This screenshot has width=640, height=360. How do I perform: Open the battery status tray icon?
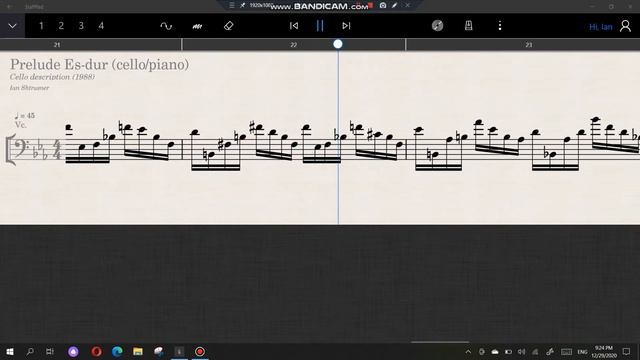(508, 352)
